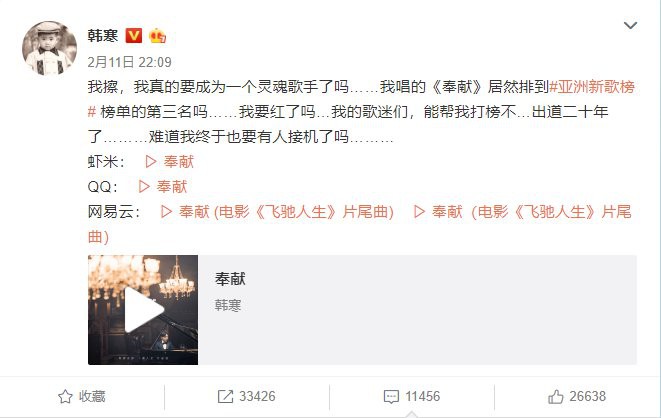Screen dimensions: 661x418
Task: Click the 收藏 button label
Action: pos(92,397)
